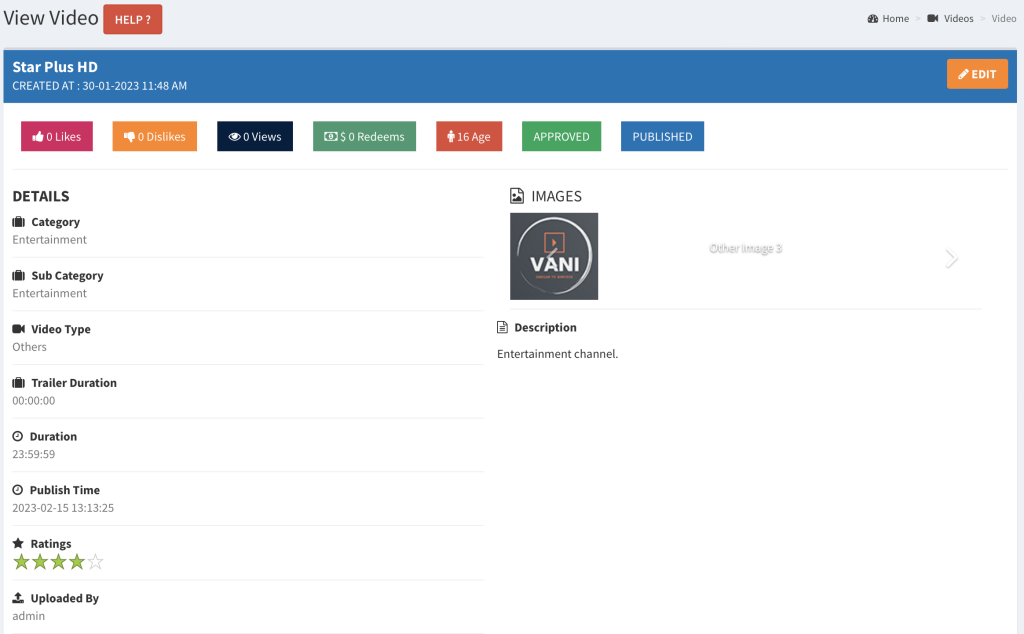Click the Category value Entertainment
This screenshot has width=1024, height=634.
point(50,240)
